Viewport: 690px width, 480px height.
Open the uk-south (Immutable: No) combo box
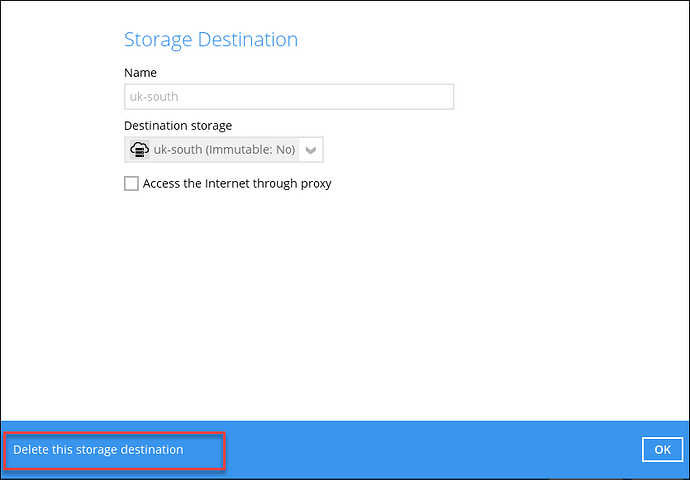coord(223,150)
